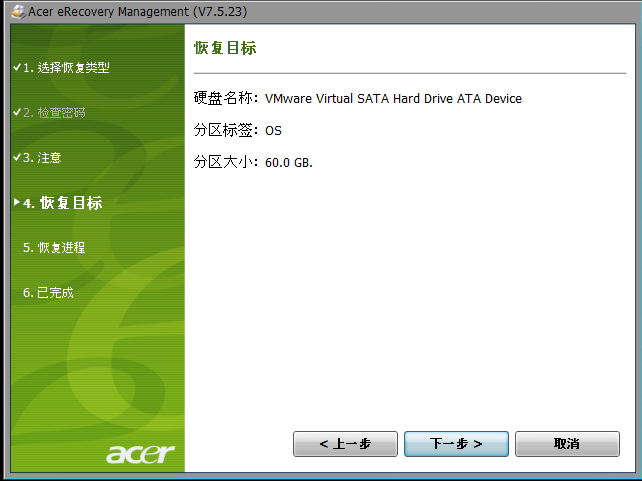This screenshot has width=642, height=481.
Task: Click the VMware Virtual SATA Hard Drive text
Action: coord(393,99)
